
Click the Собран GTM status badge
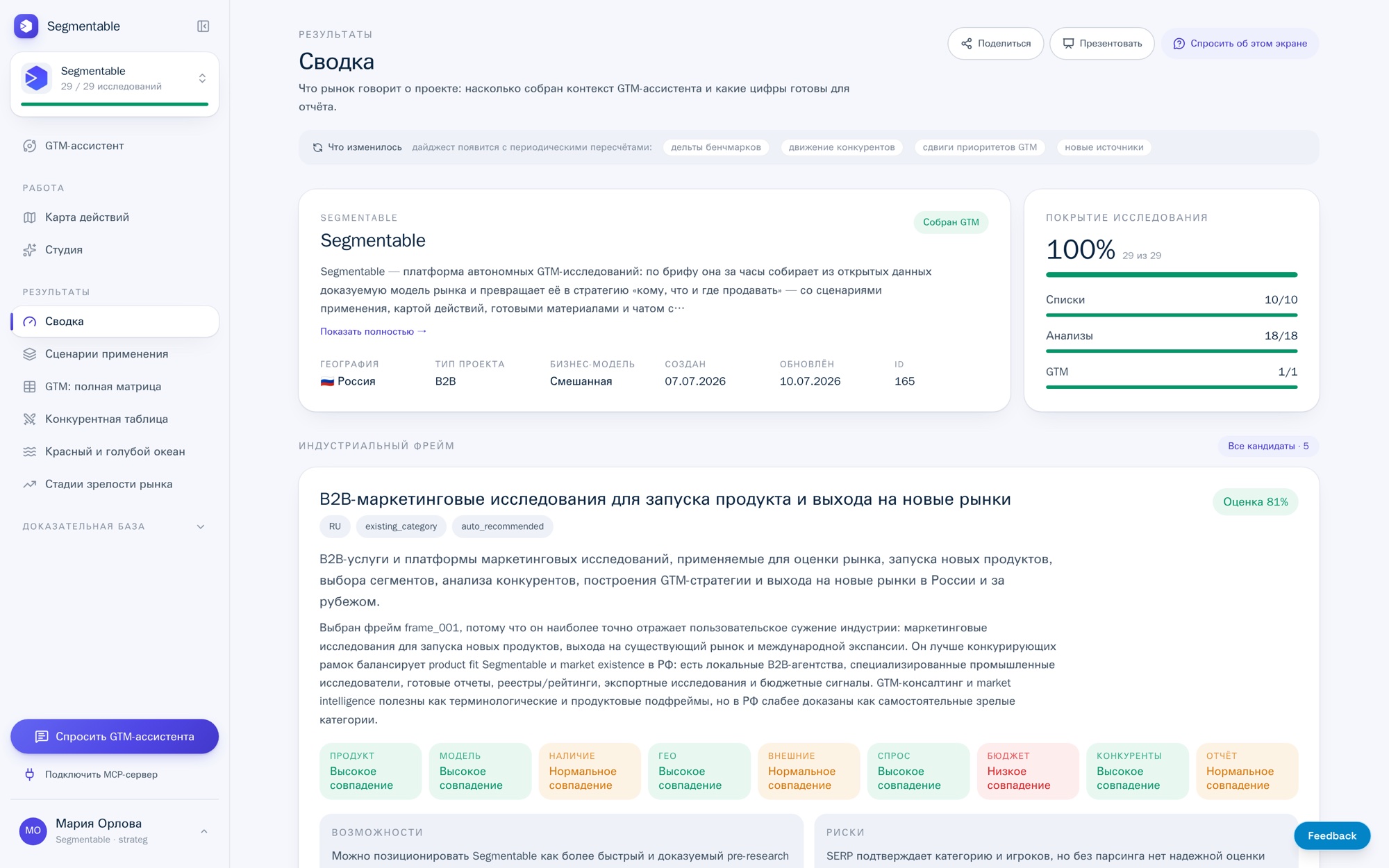[x=951, y=222]
